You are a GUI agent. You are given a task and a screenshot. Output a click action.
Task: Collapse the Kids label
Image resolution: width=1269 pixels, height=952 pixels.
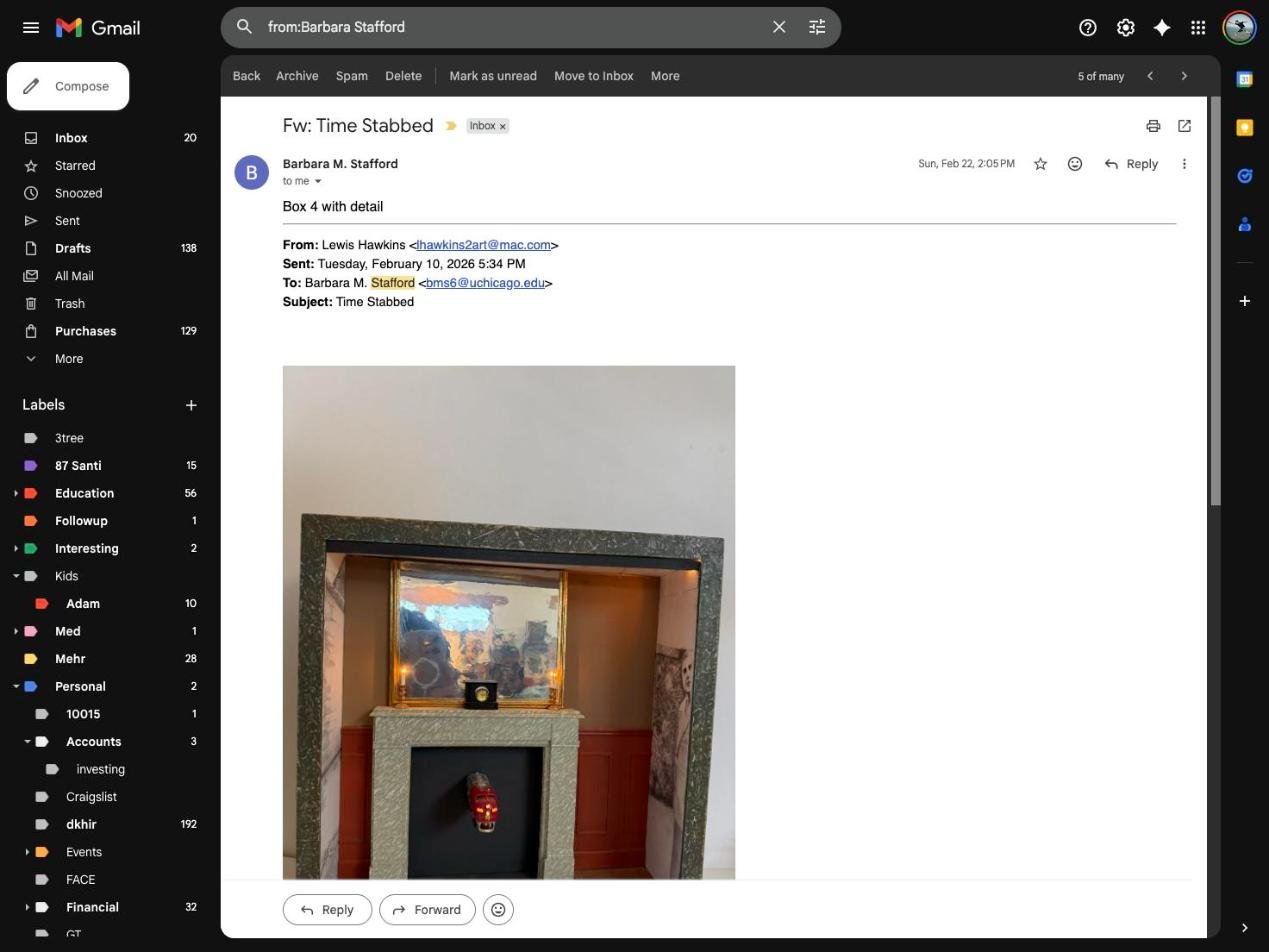pos(16,577)
